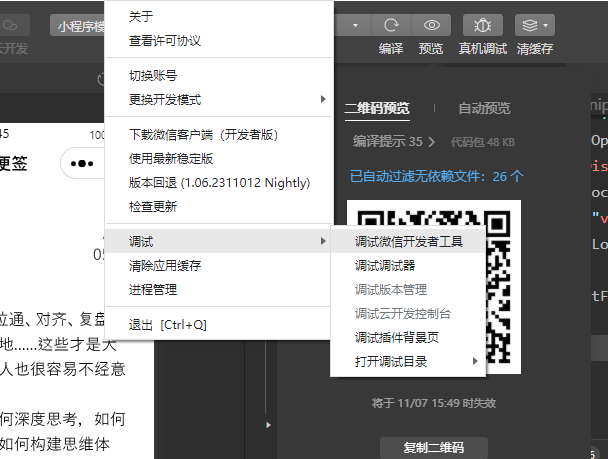The width and height of the screenshot is (608, 459).
Task: Switch to the 自动预览 tab
Action: [x=484, y=108]
